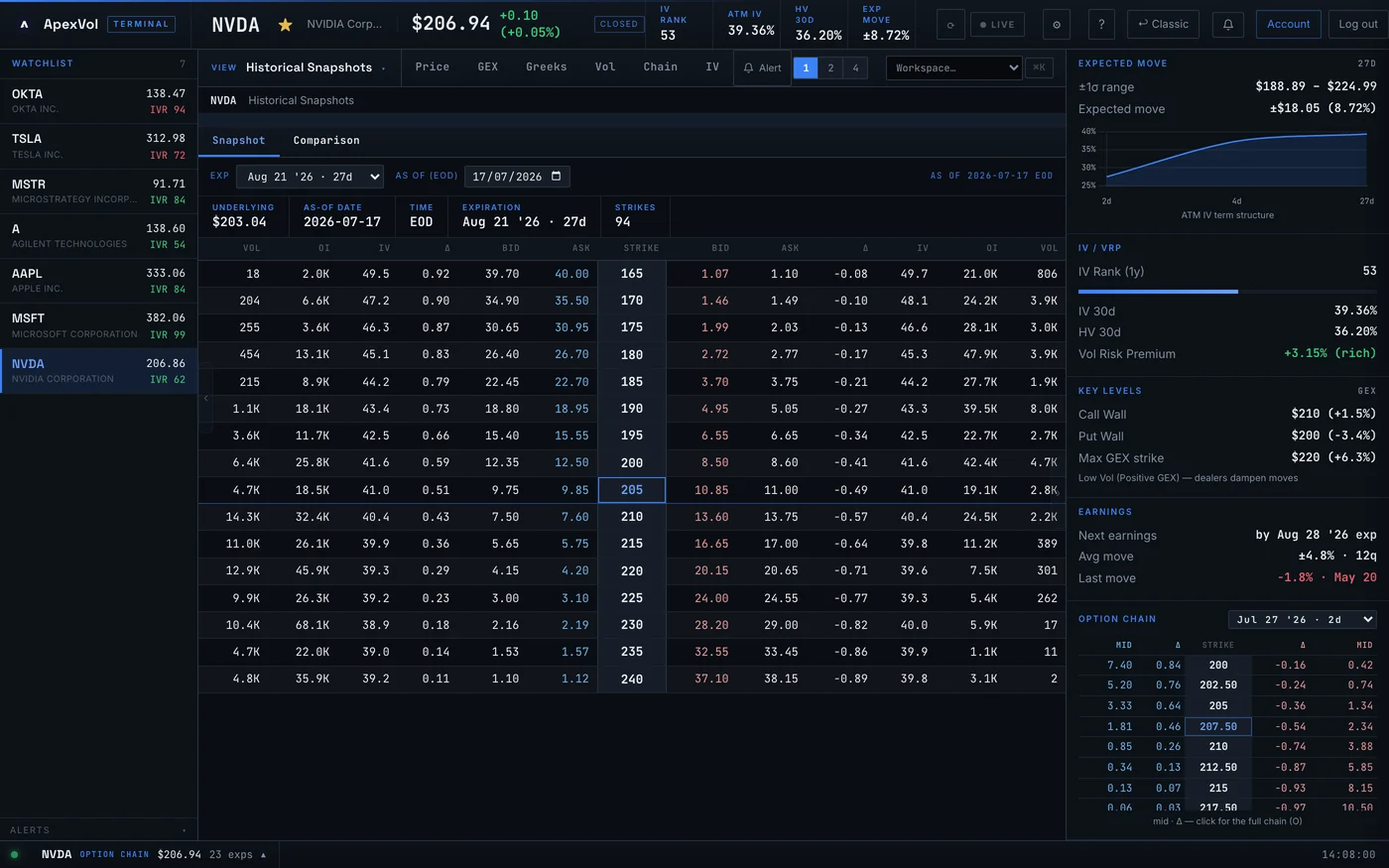Select the Snapshot subtab

[239, 141]
